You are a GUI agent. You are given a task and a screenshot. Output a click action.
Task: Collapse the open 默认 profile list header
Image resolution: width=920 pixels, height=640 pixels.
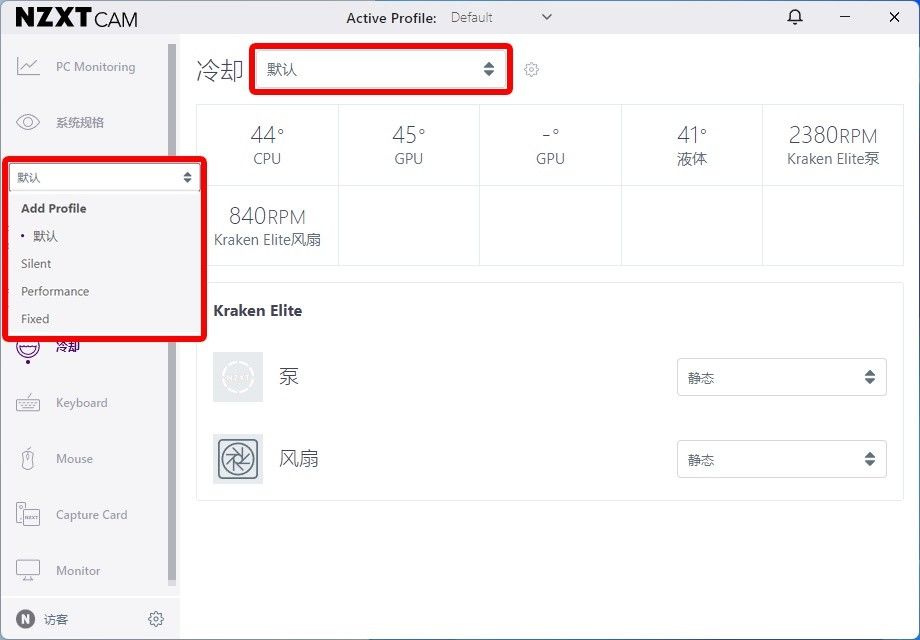pyautogui.click(x=104, y=177)
